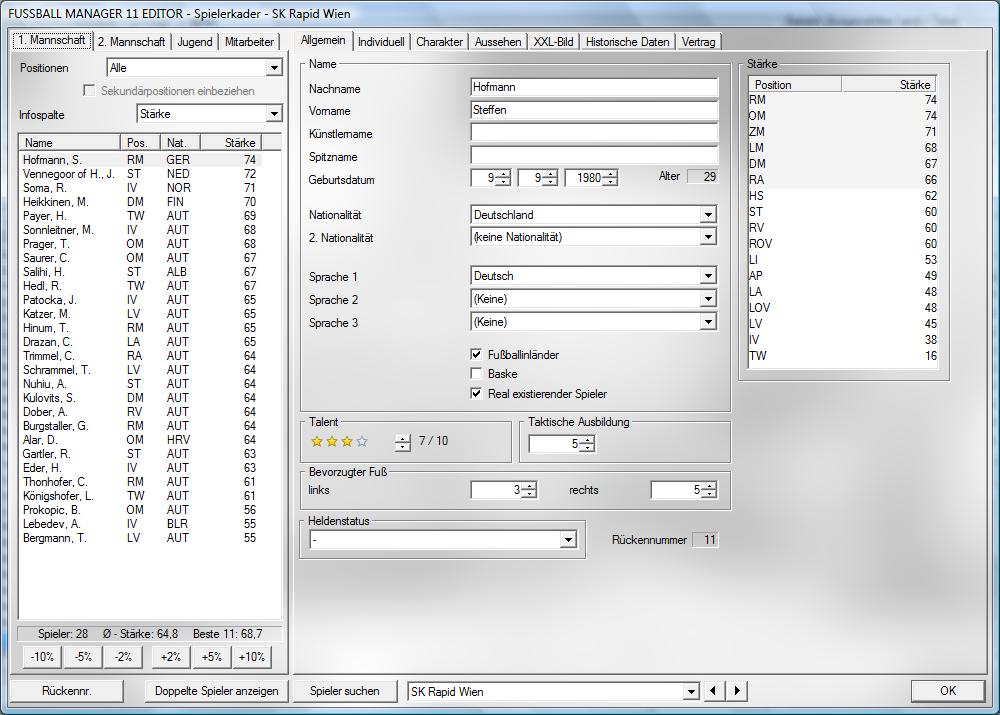This screenshot has height=715, width=1000.
Task: Click the Rückennr. button
Action: tap(67, 691)
